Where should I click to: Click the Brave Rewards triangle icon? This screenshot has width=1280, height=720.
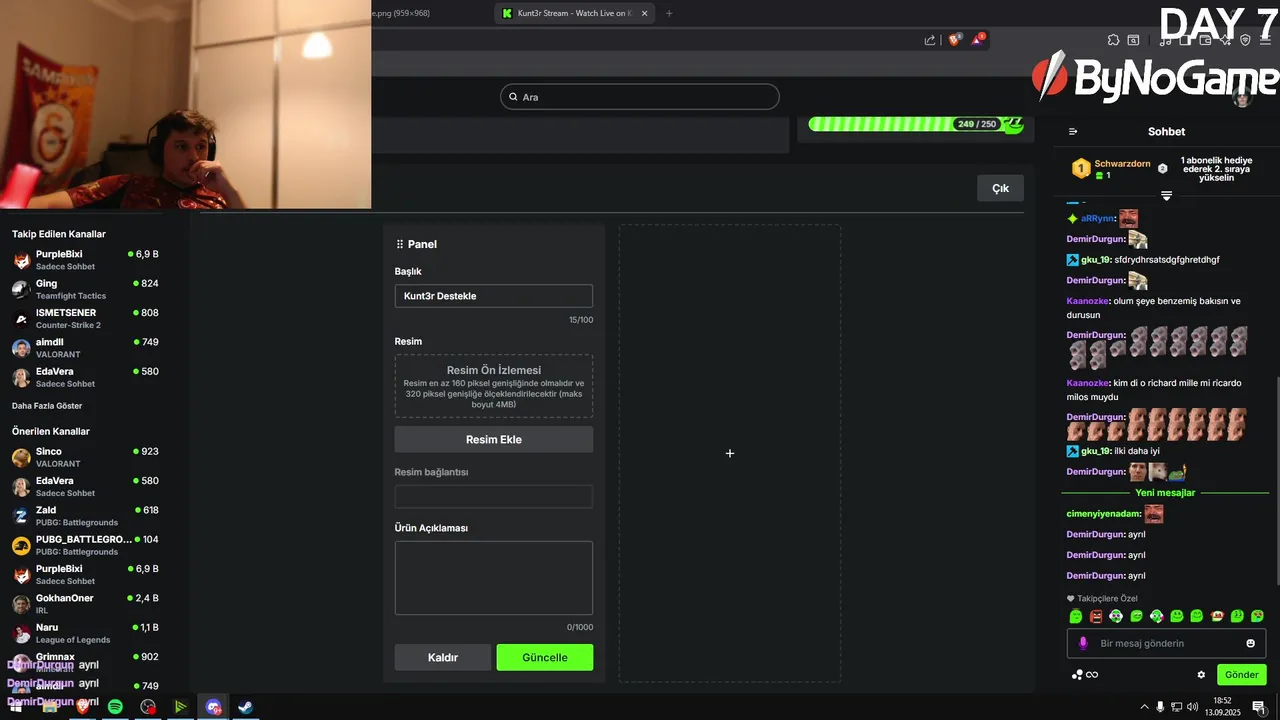[978, 40]
